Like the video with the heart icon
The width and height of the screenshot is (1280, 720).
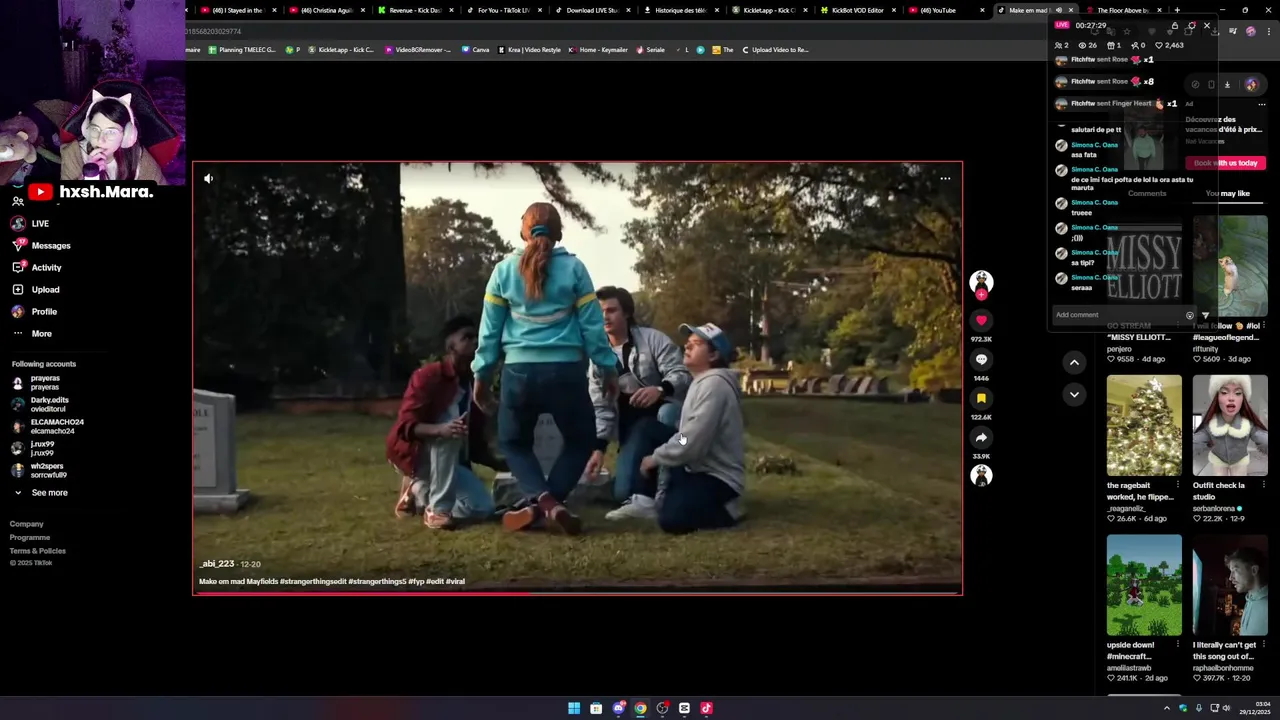[x=981, y=320]
